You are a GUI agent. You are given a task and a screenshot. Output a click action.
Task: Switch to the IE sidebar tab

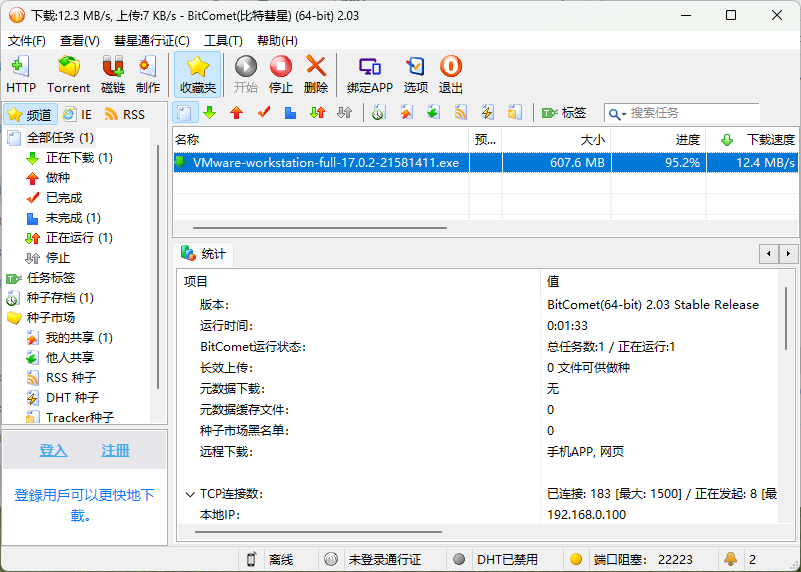[x=78, y=114]
